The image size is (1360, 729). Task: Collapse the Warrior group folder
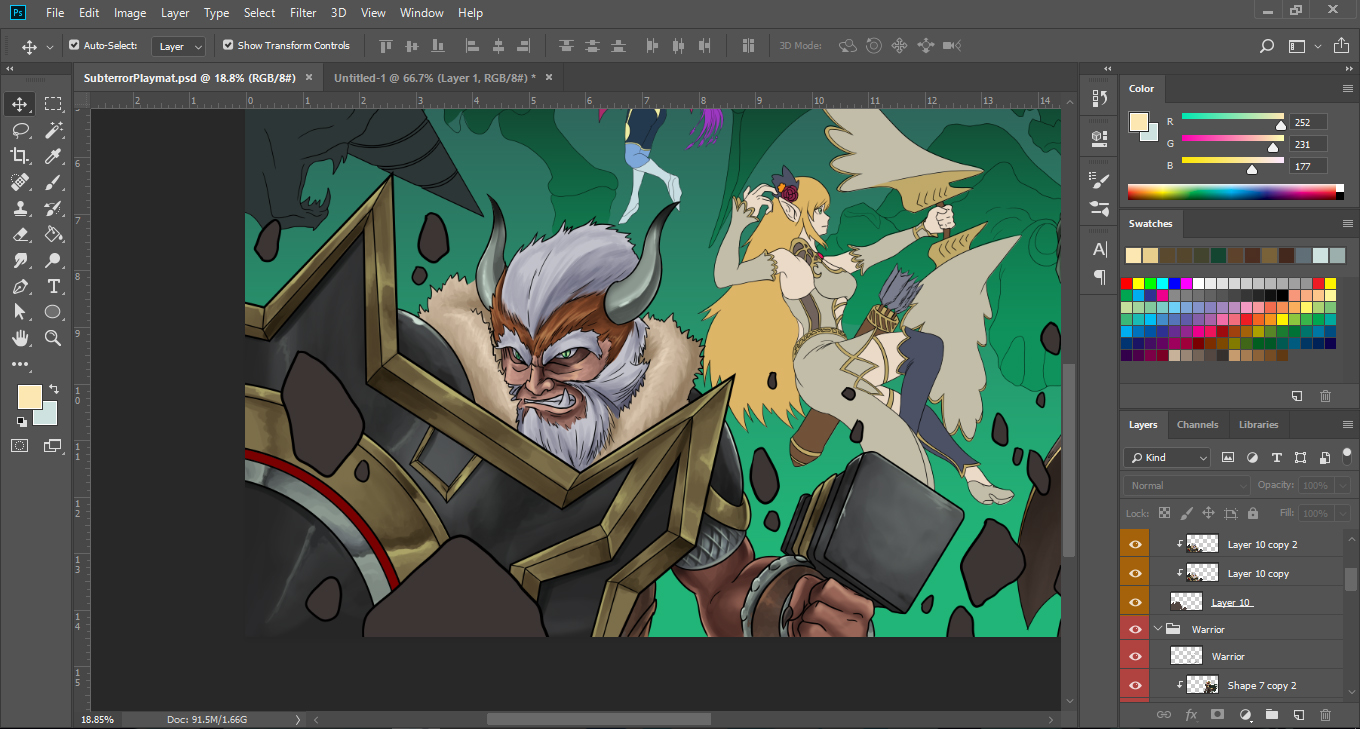[x=1159, y=629]
